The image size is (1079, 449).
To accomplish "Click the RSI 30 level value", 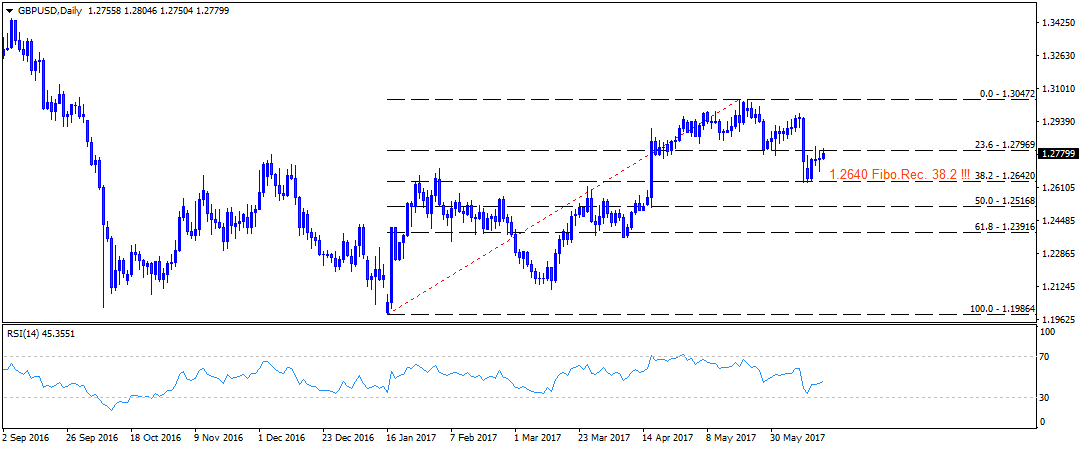I will pos(1045,398).
